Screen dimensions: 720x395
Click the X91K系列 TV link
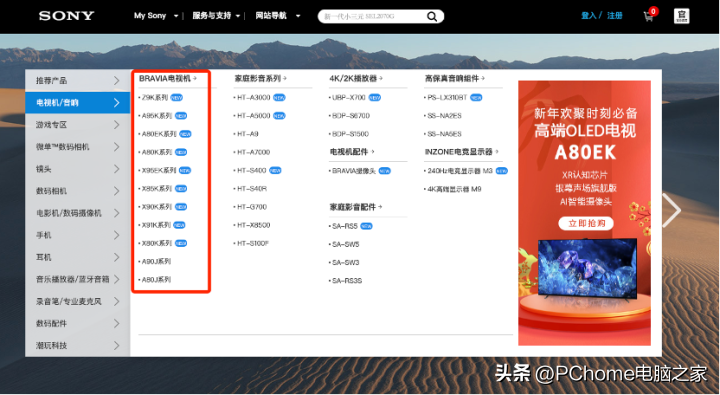click(156, 225)
